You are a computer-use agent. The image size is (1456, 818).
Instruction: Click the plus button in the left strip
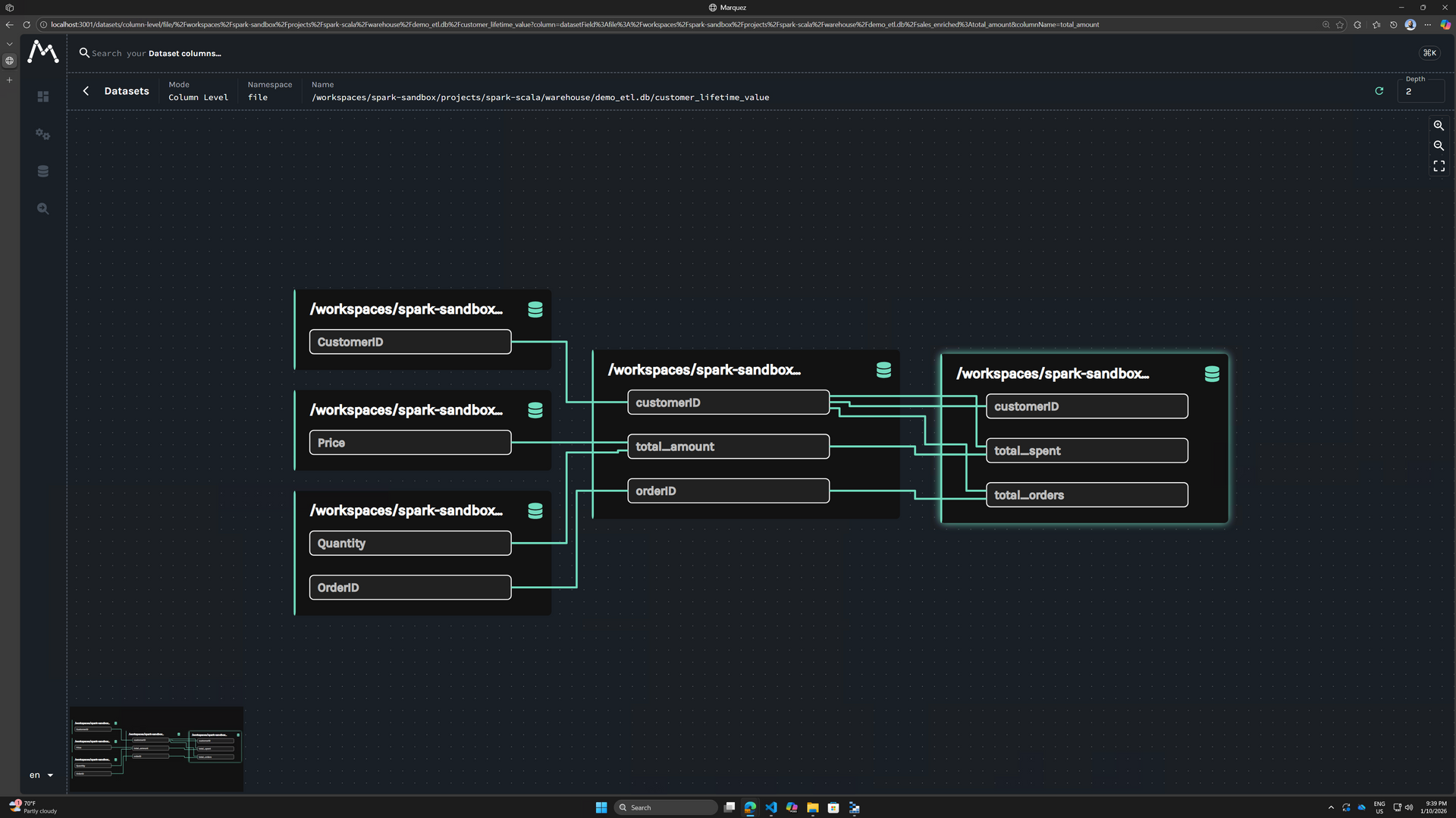click(x=9, y=79)
